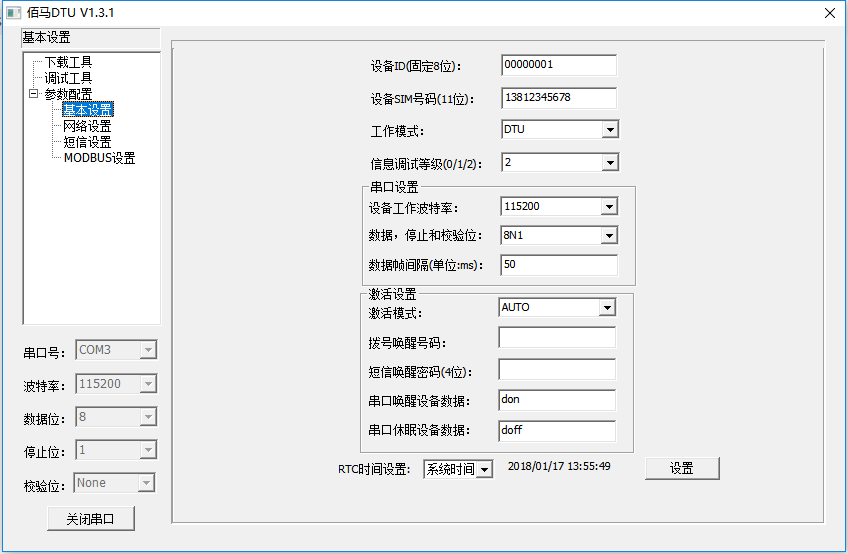Expand 数据，停止和校验位 dropdown

[609, 236]
